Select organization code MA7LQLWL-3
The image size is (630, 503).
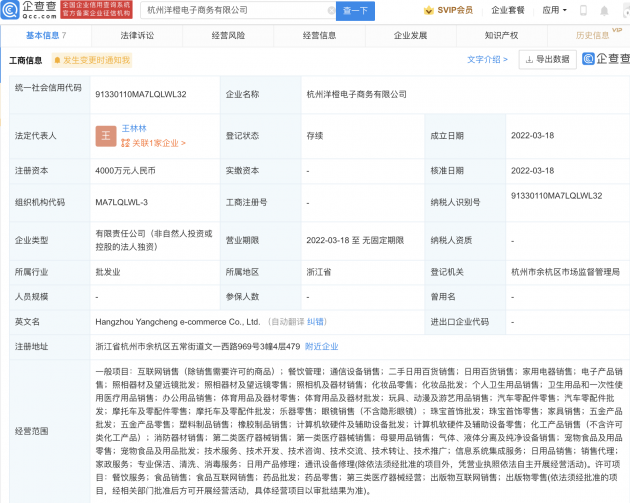[x=121, y=202]
